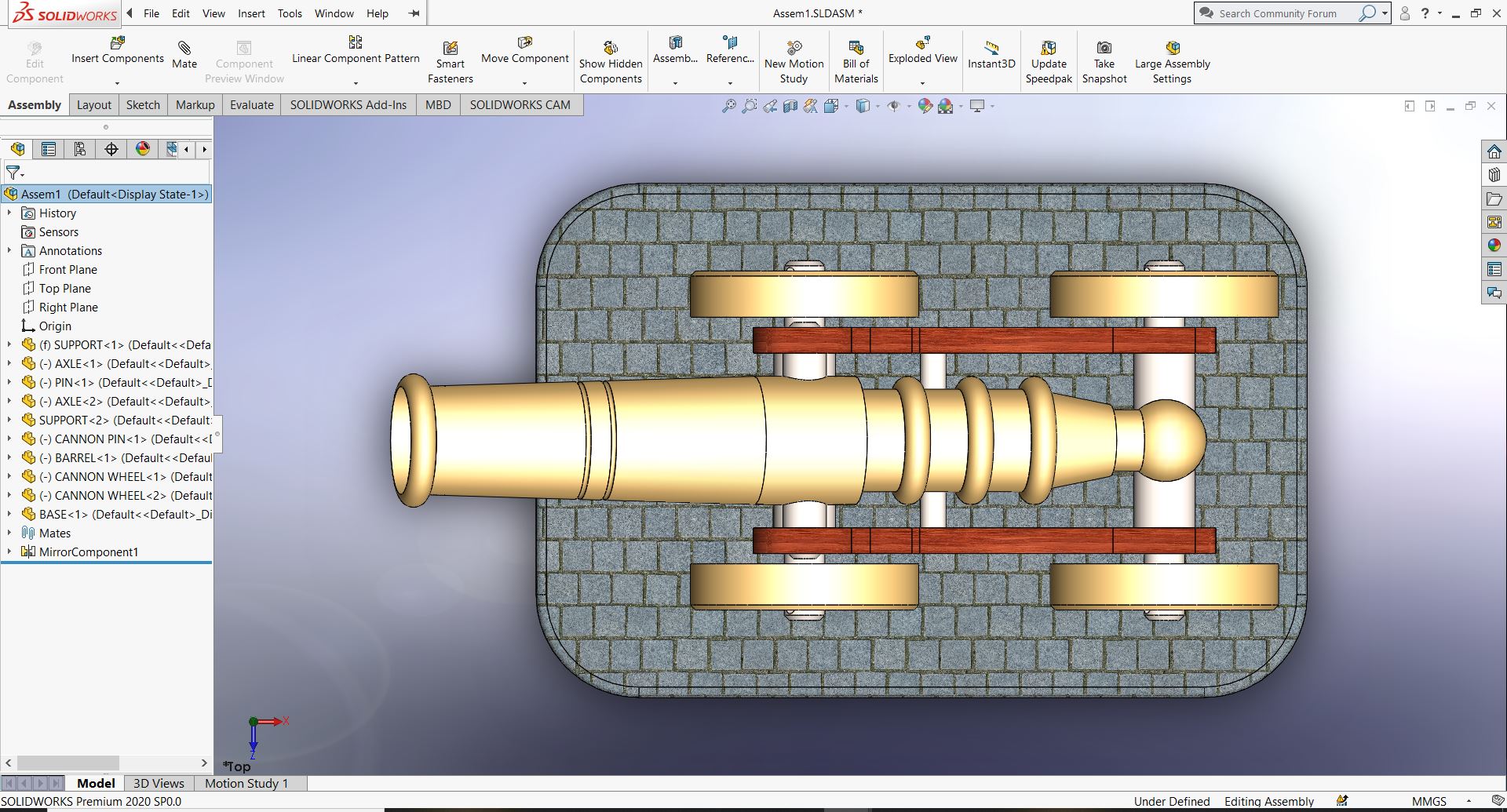
Task: Open the DisplayManager panel tab
Action: (143, 149)
